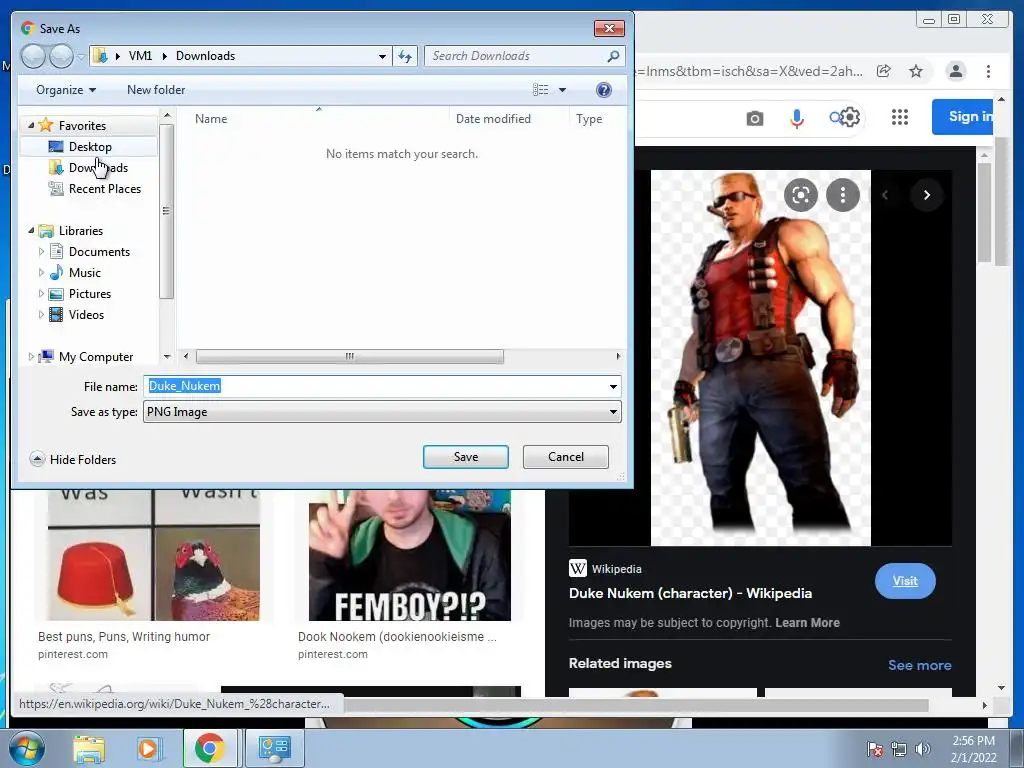Select Desktop under Favorites
Viewport: 1024px width, 768px height.
90,147
